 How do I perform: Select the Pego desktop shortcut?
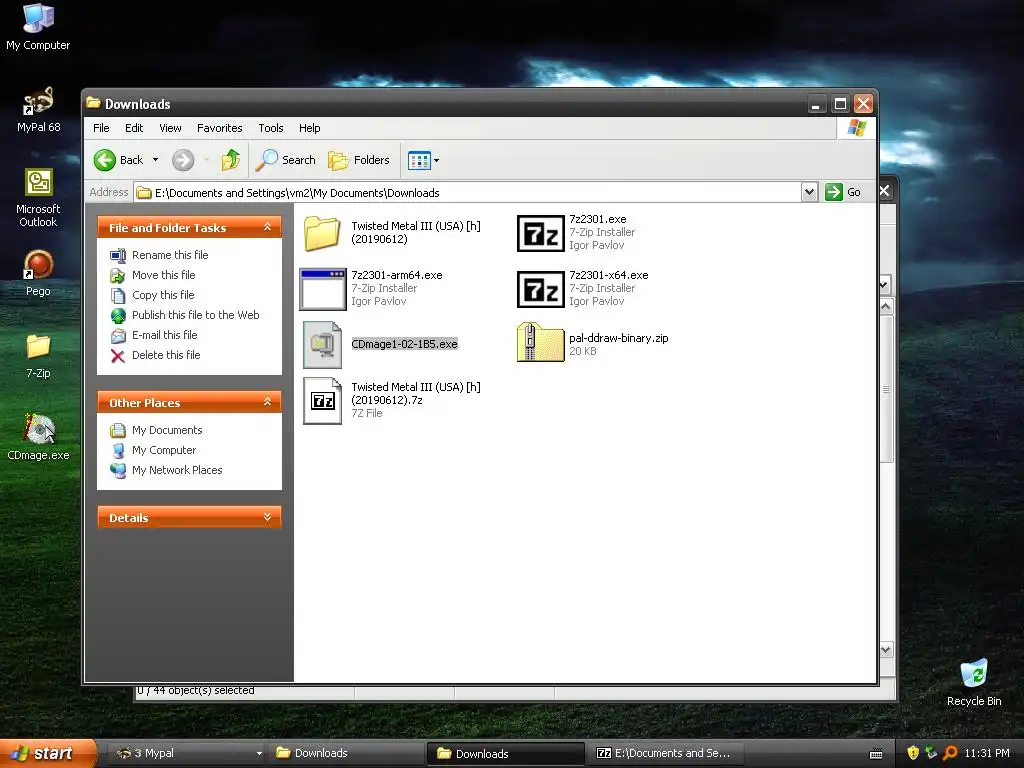point(38,273)
